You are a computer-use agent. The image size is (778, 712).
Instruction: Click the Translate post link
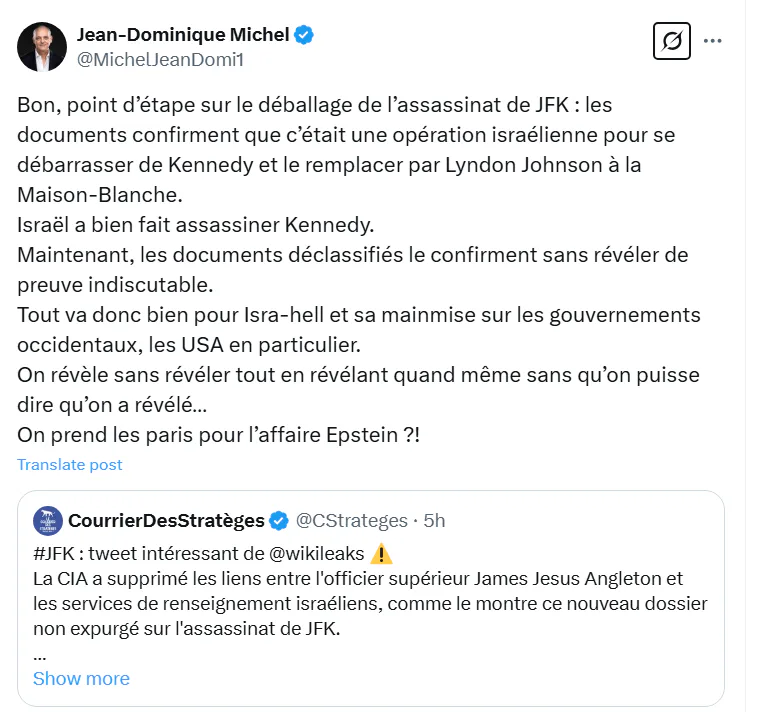[69, 464]
